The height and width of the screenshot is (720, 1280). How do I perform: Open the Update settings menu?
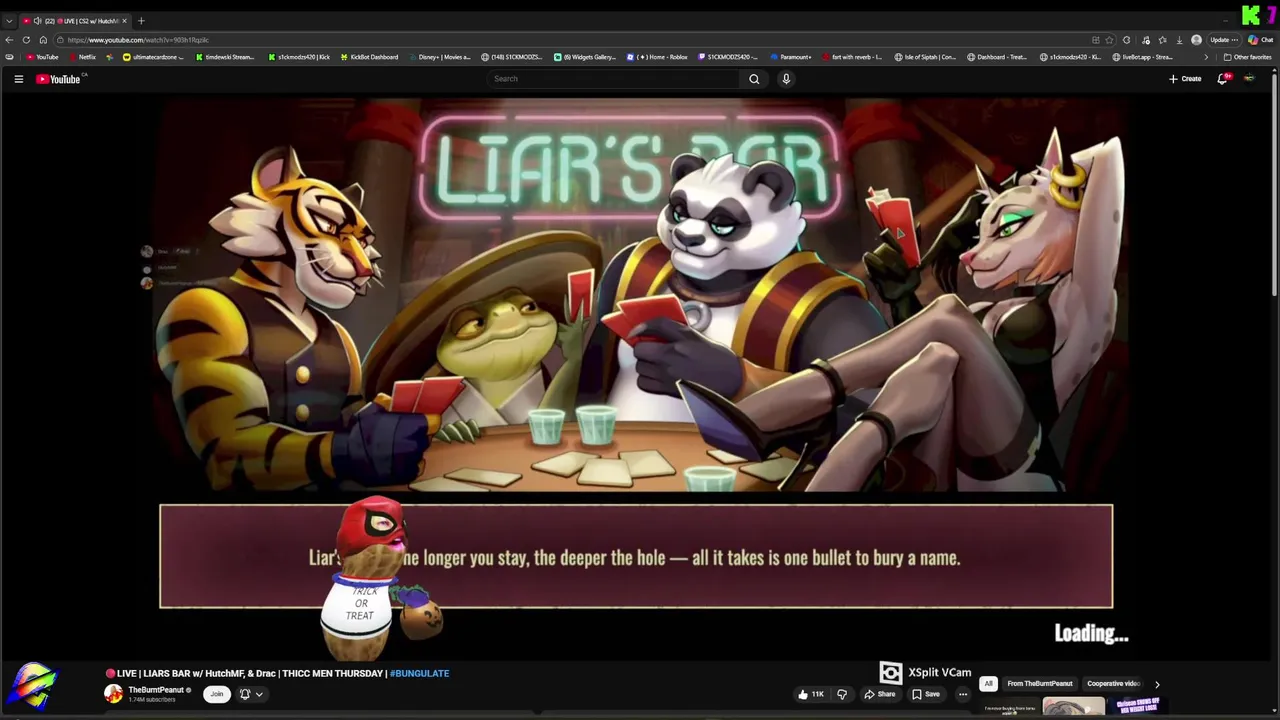click(1224, 40)
